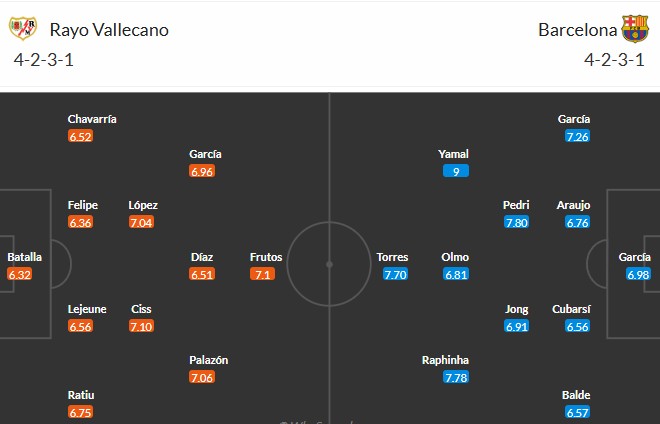Click Araujo's 6.76 rating badge
Image resolution: width=660 pixels, height=424 pixels.
point(577,222)
